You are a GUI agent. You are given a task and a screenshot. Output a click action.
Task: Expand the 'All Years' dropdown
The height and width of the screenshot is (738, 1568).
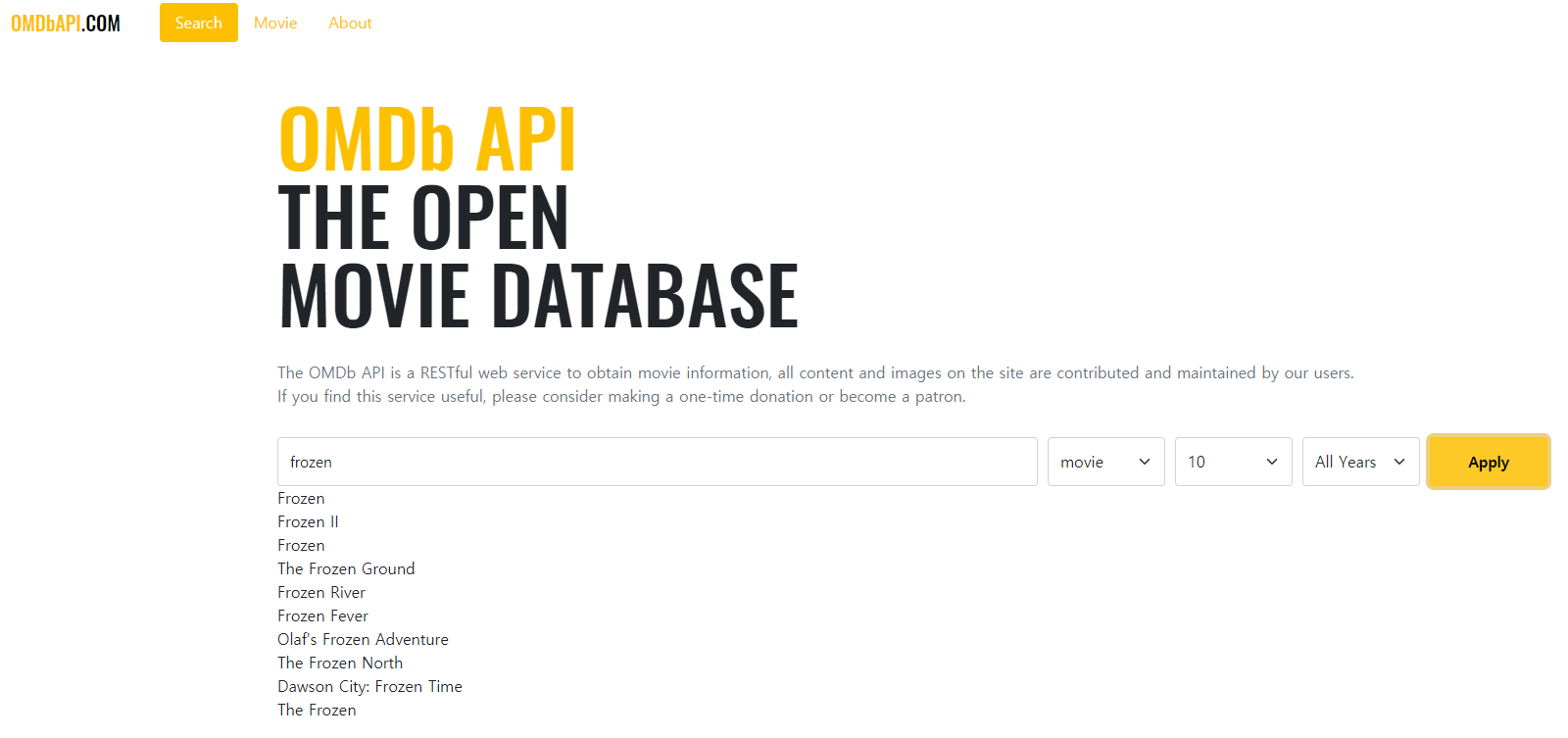point(1361,462)
